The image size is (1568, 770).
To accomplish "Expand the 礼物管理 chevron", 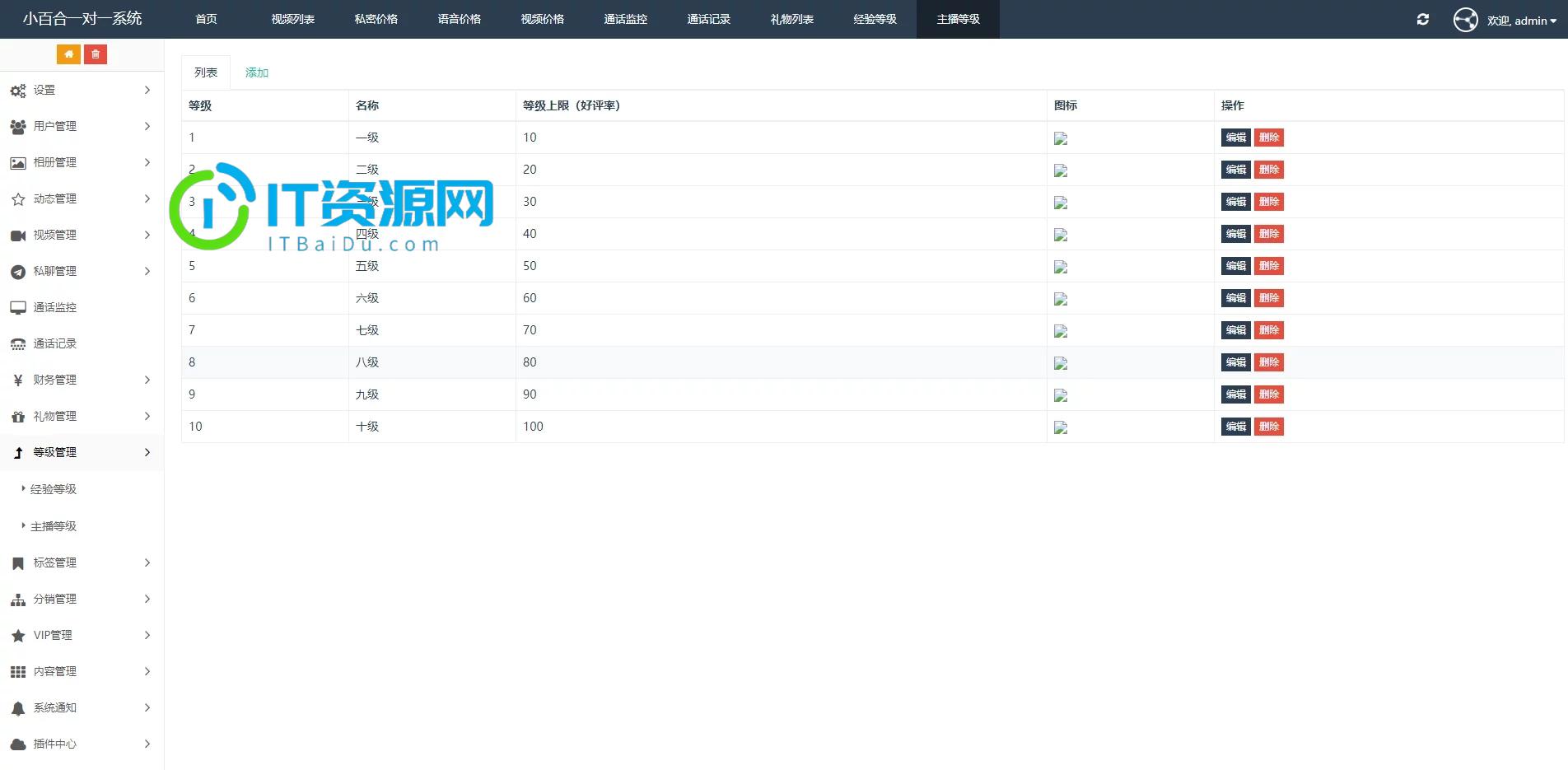I will point(147,416).
